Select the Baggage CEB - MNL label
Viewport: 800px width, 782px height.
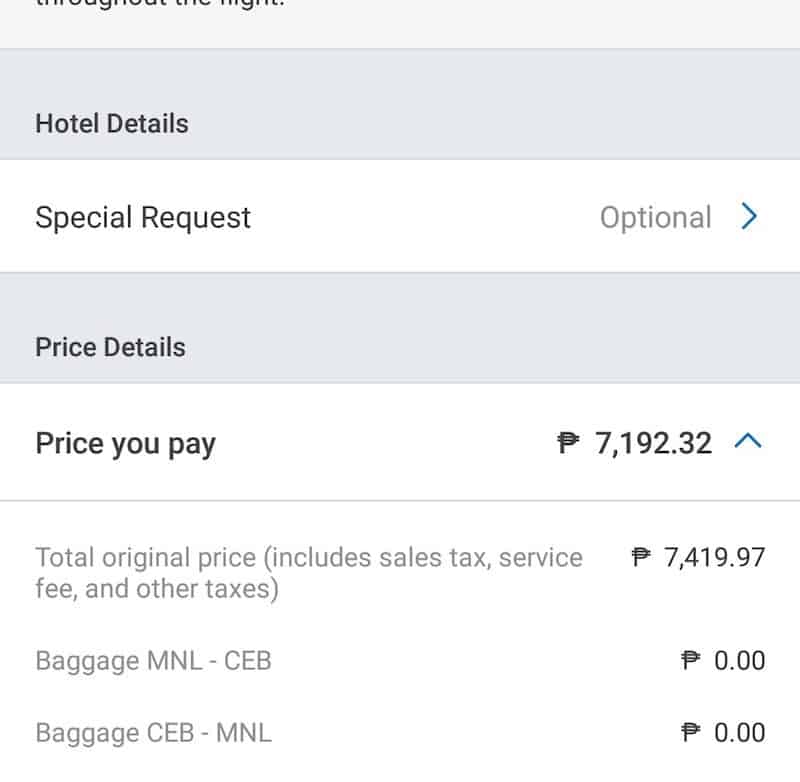pos(153,733)
